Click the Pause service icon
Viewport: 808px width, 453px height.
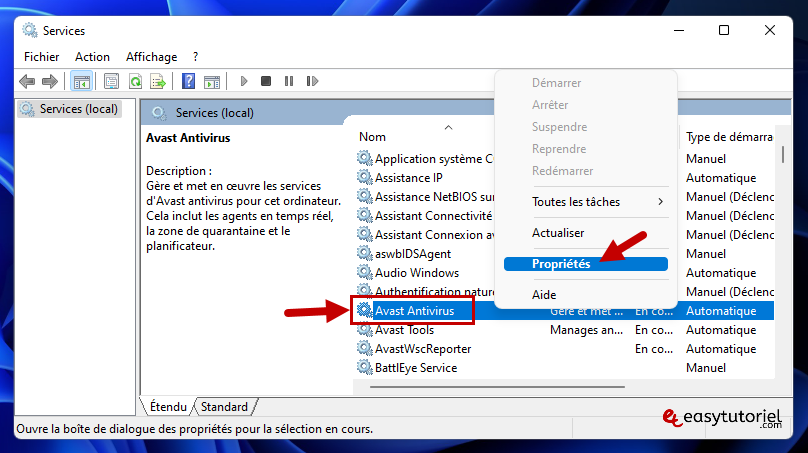pyautogui.click(x=289, y=81)
